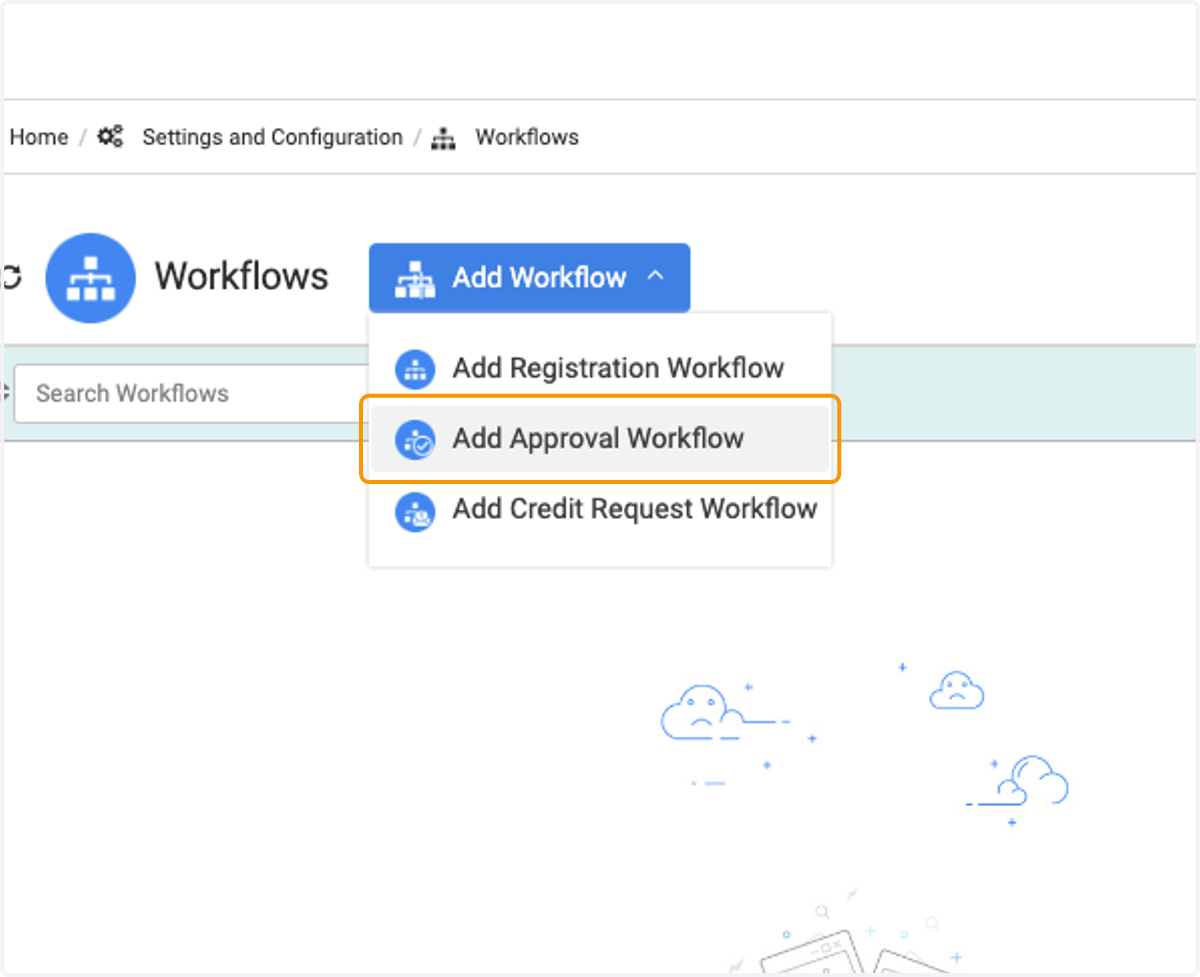Click the refresh icon beside Workflows

click(x=11, y=278)
